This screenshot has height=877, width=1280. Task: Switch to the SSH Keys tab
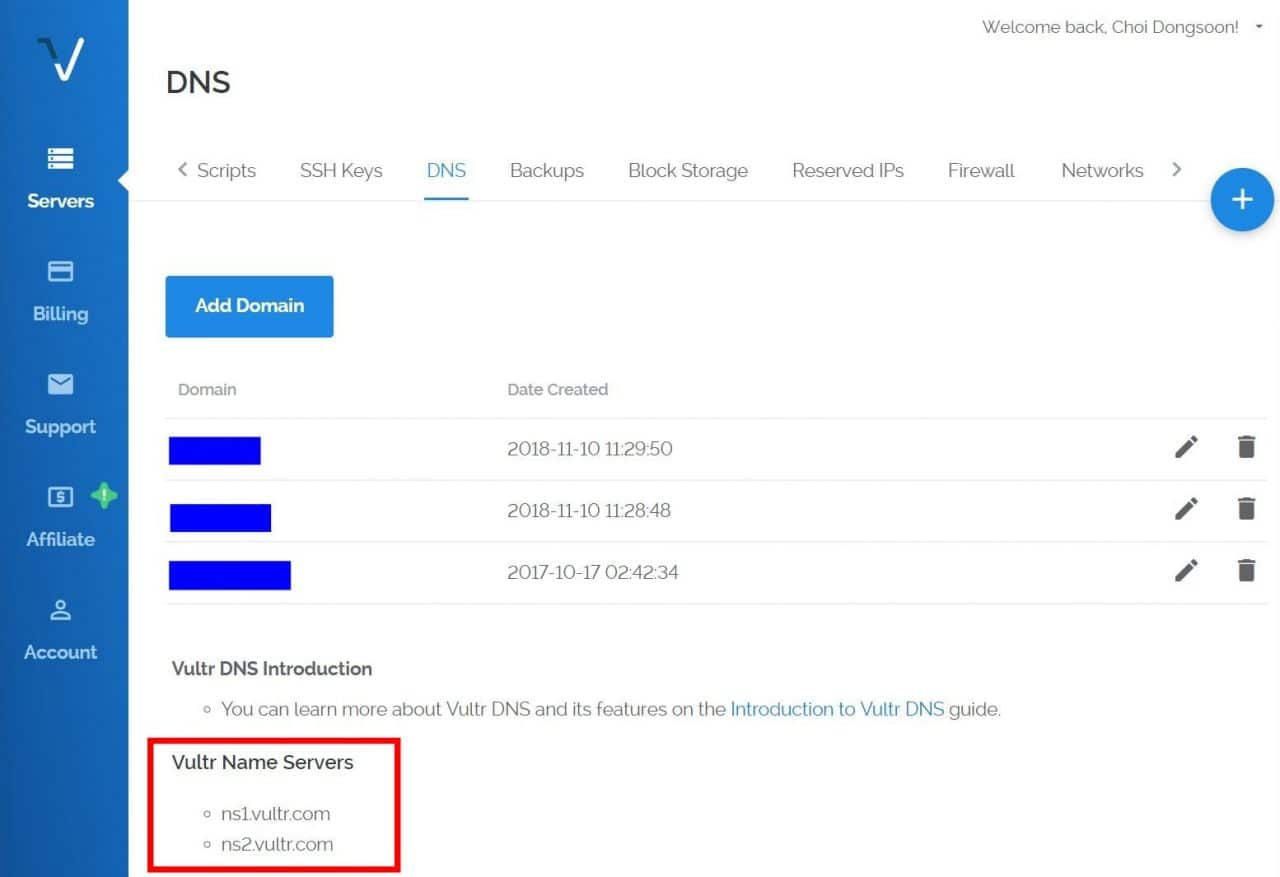(x=341, y=171)
